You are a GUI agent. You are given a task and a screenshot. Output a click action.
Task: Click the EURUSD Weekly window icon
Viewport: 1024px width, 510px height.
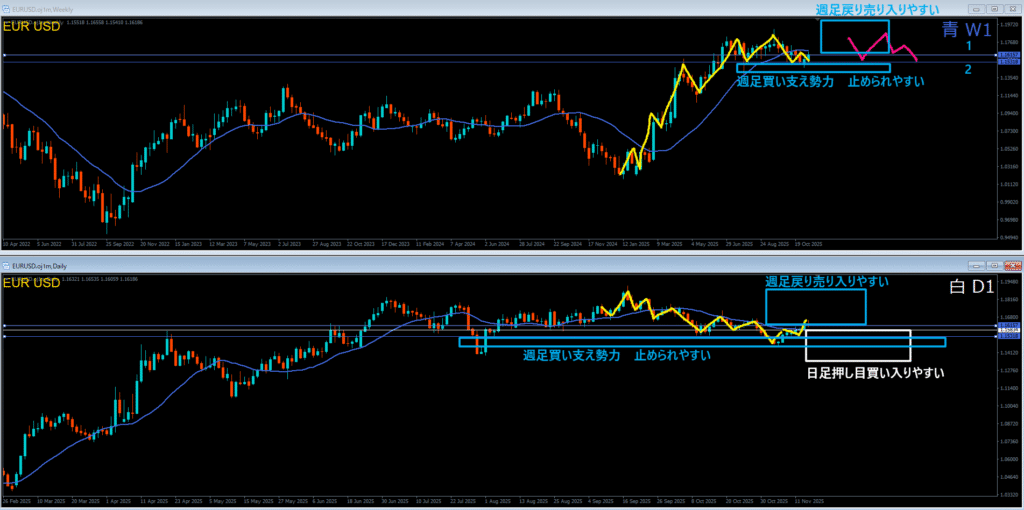coord(7,11)
